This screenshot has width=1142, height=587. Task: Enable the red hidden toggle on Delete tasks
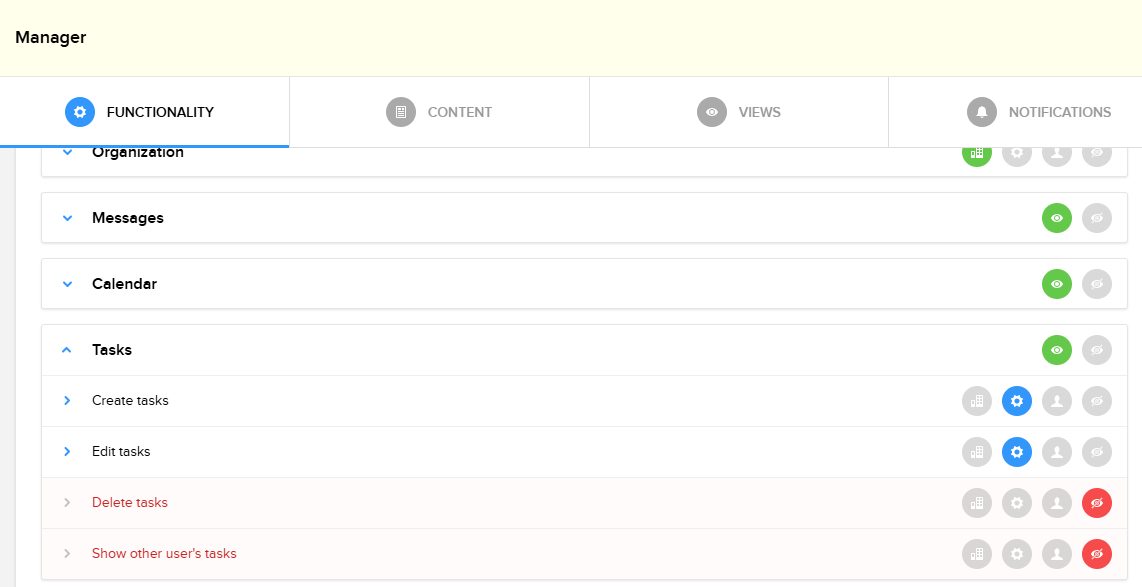[x=1097, y=503]
